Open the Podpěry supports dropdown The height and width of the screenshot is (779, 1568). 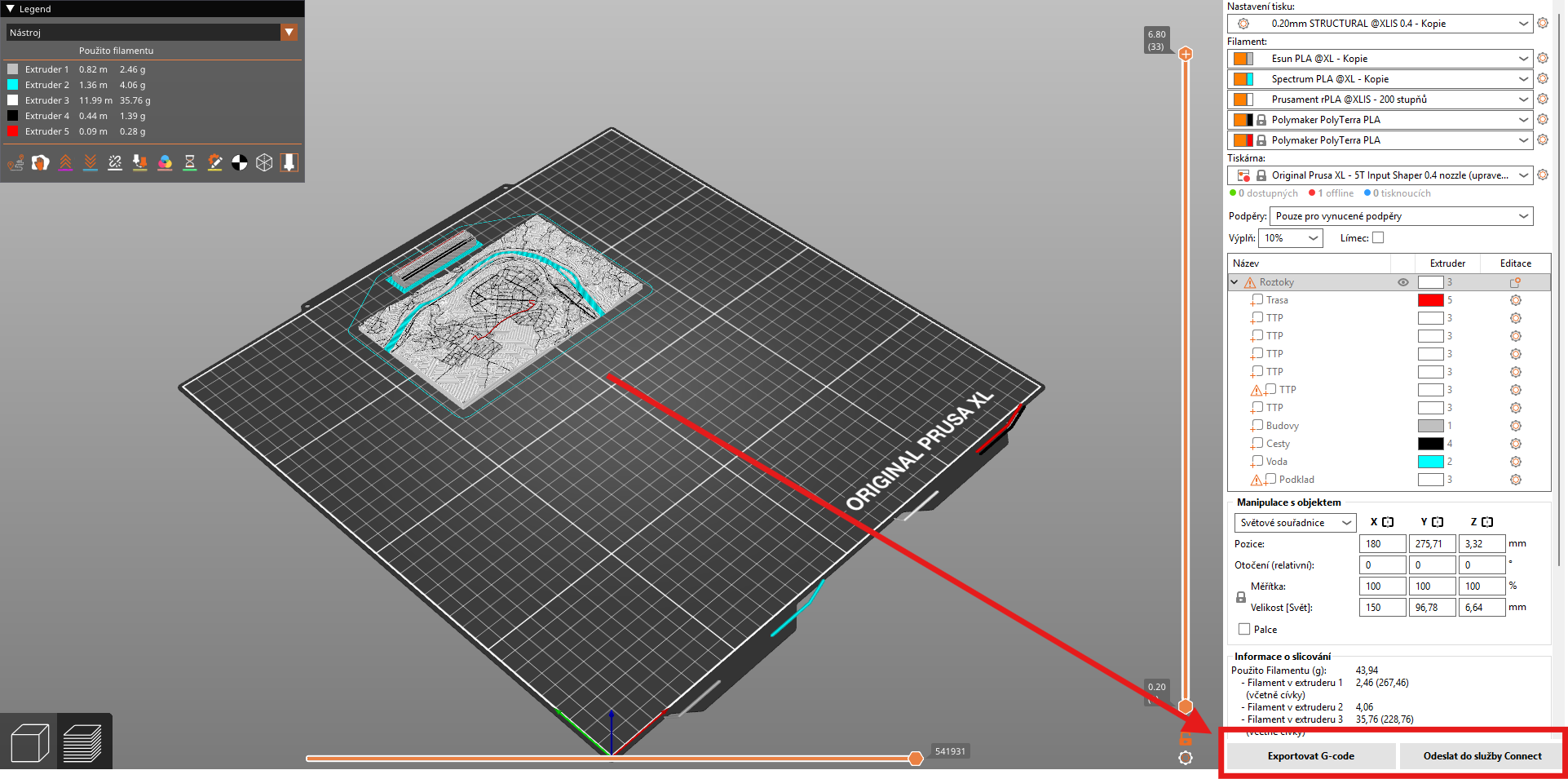tap(1401, 216)
